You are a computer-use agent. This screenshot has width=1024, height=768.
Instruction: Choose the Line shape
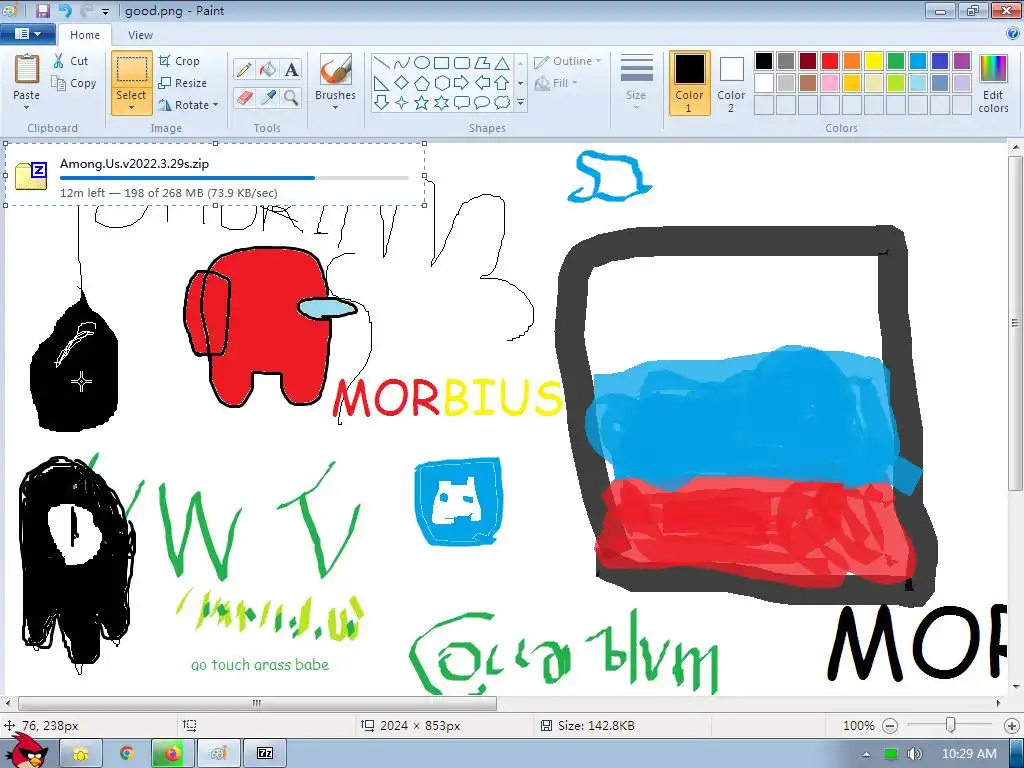pos(382,63)
